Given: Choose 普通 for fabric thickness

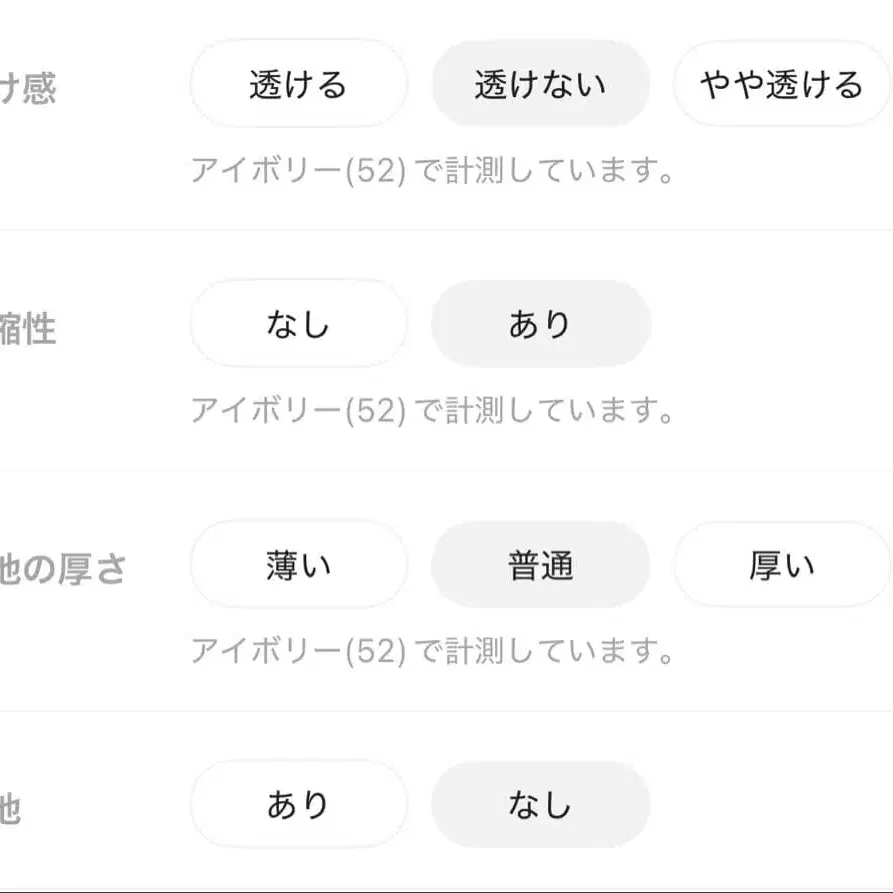Looking at the screenshot, I should tap(540, 564).
